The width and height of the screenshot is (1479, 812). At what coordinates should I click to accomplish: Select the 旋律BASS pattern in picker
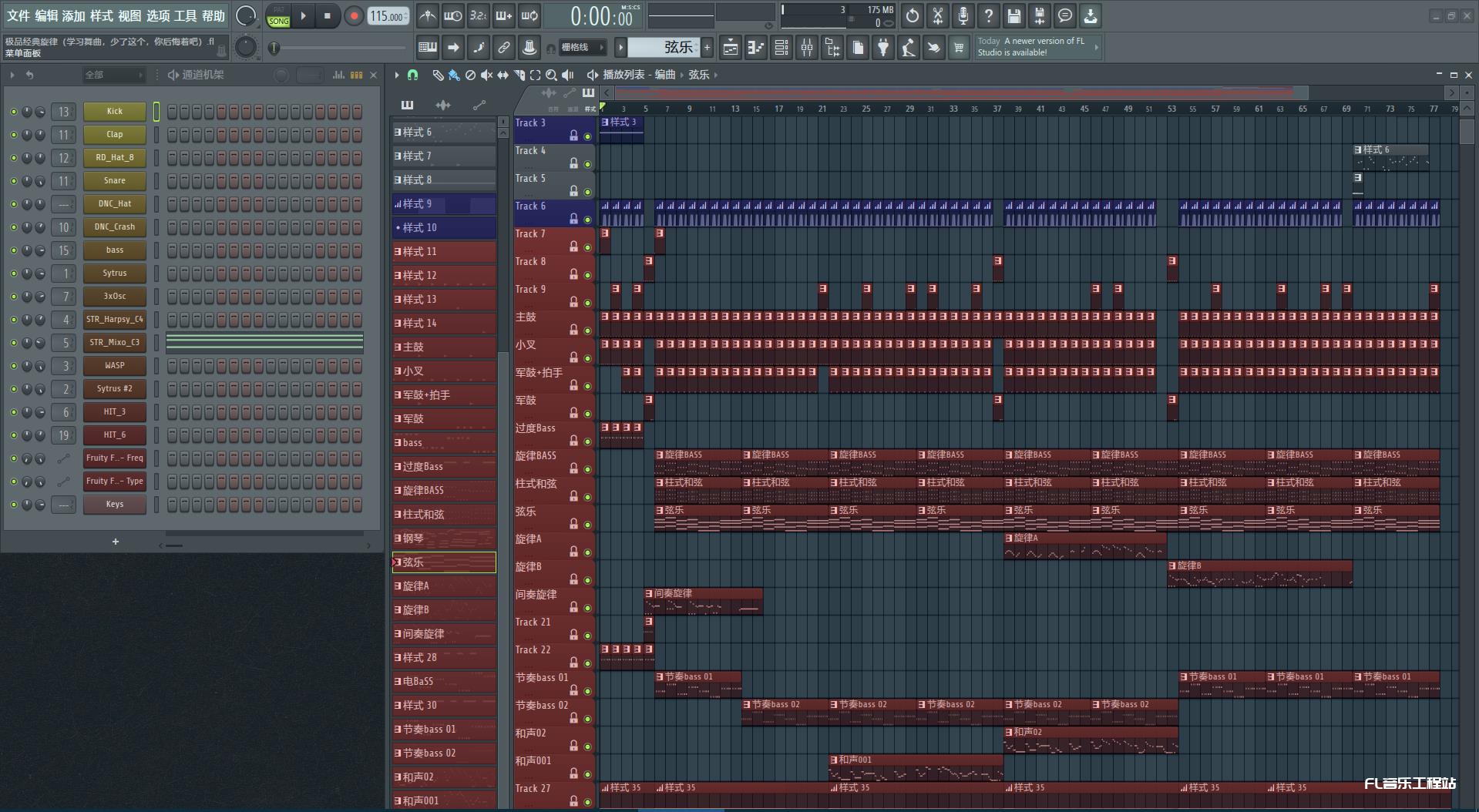444,491
